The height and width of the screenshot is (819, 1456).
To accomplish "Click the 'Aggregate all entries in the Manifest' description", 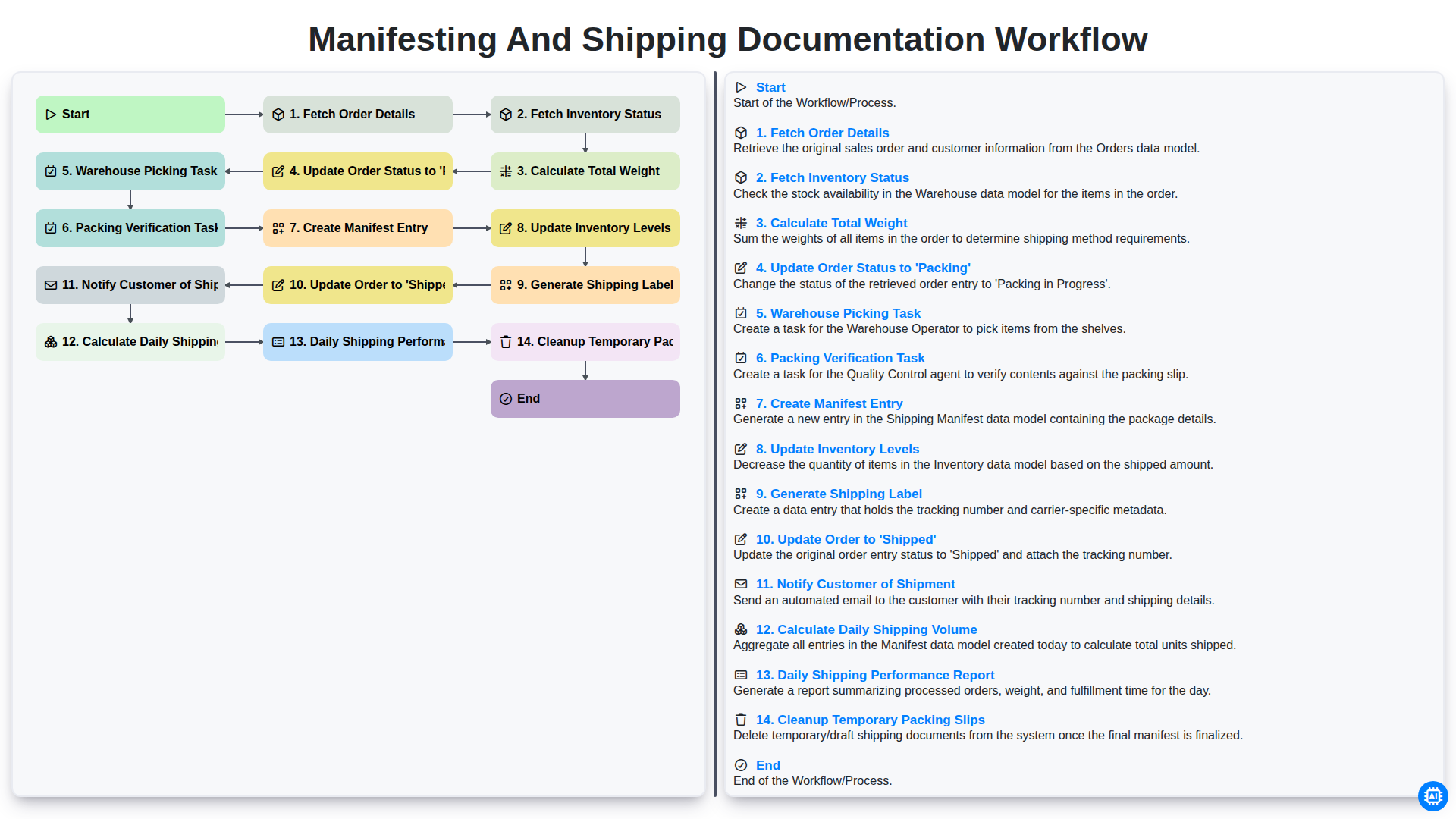I will click(x=984, y=645).
